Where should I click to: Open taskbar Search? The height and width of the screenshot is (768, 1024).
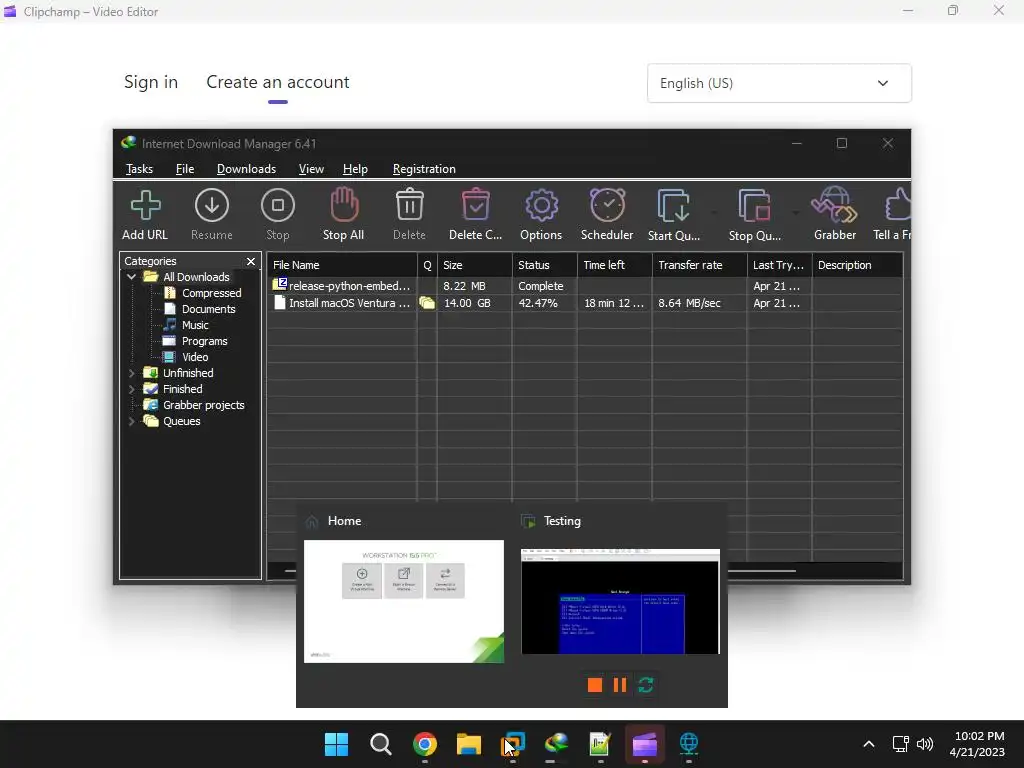point(381,744)
